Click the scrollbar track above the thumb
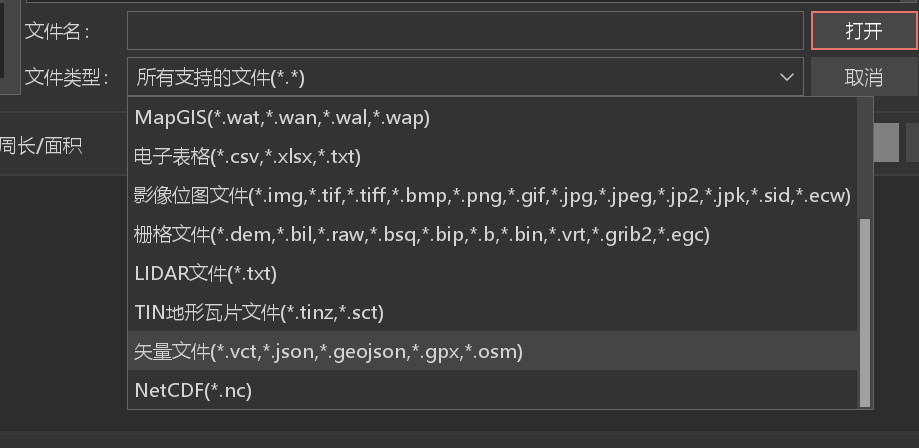 click(864, 158)
